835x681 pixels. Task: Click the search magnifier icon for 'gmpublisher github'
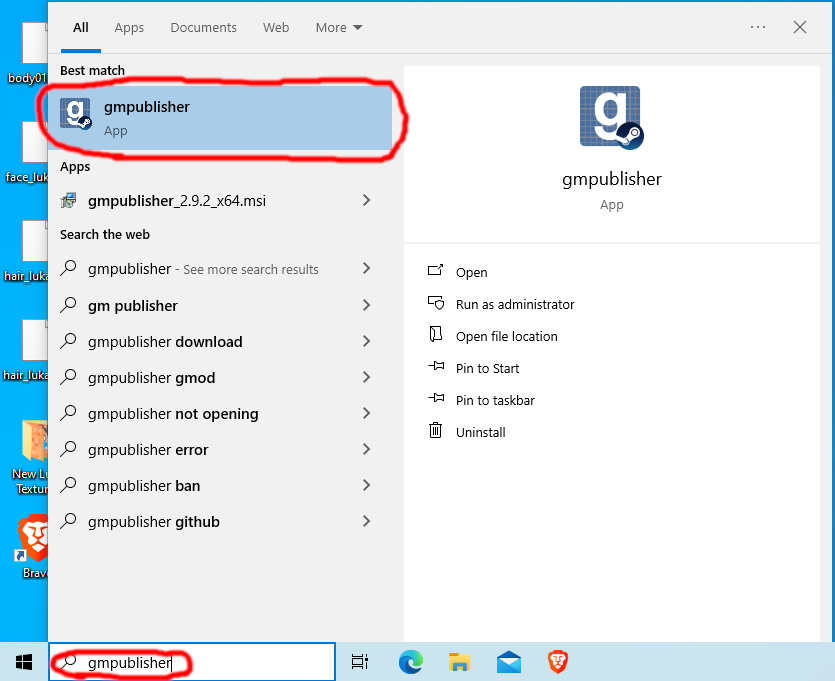tap(69, 521)
